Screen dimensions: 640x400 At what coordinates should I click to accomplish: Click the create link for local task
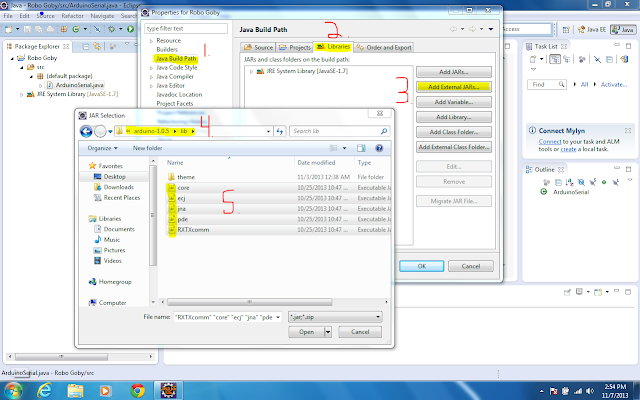(568, 149)
